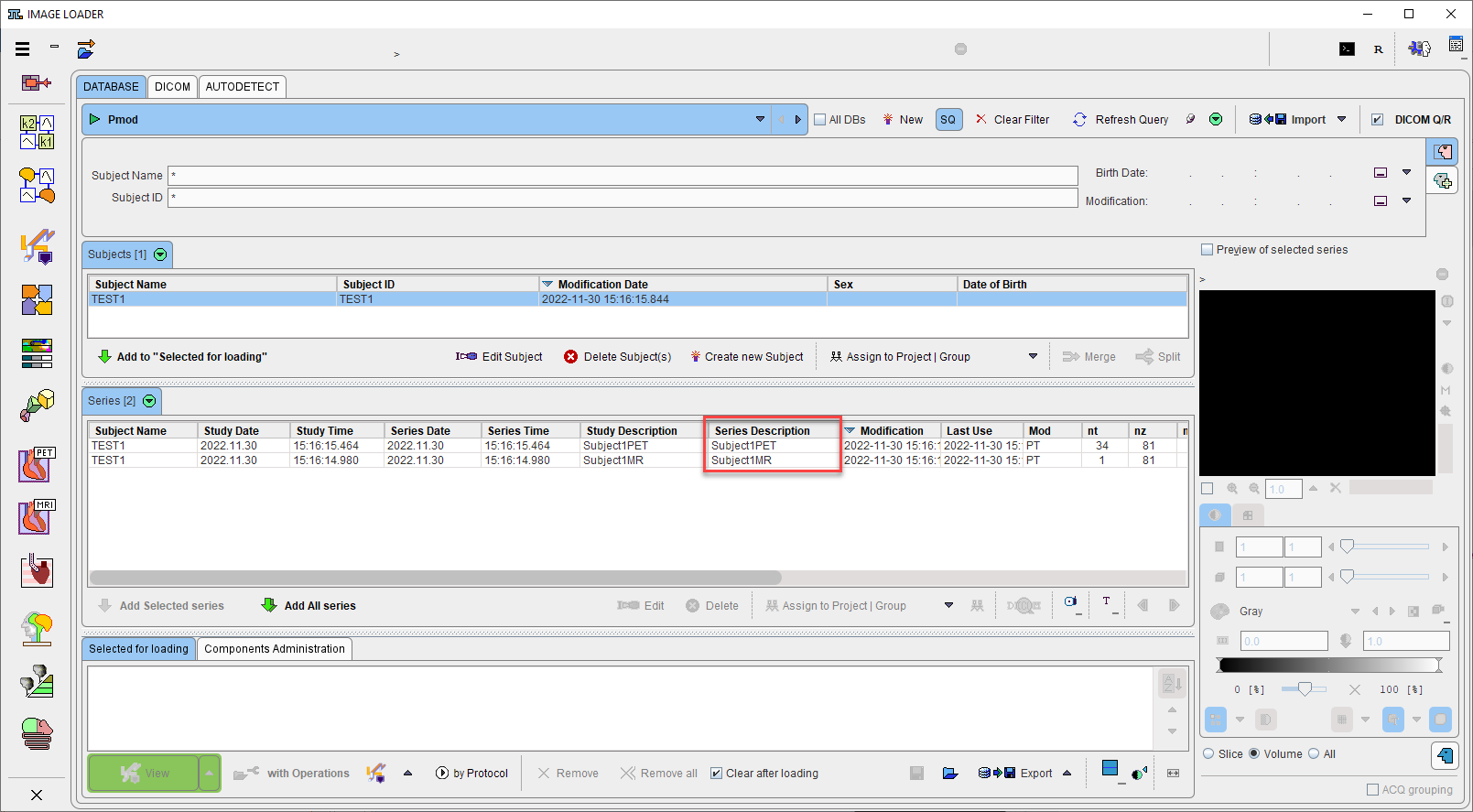Select the Selected for loading tab
This screenshot has width=1473, height=812.
[x=138, y=649]
